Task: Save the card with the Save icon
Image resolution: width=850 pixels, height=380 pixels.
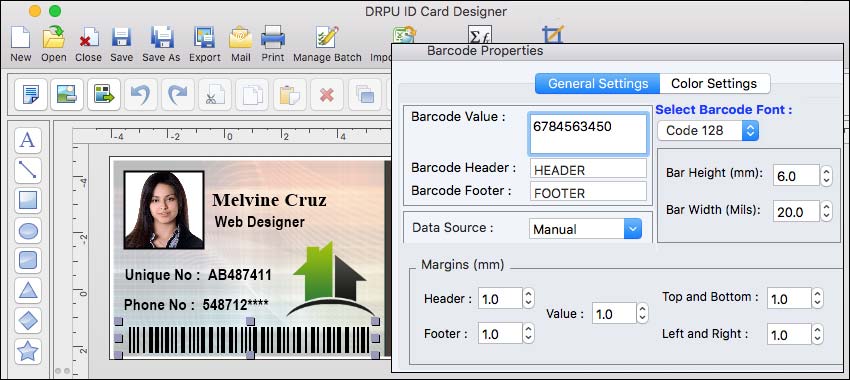Action: pos(121,37)
